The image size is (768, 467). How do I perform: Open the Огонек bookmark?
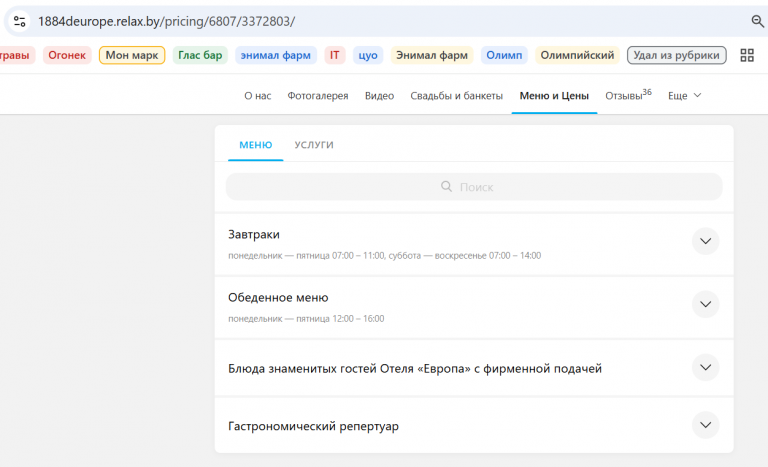[x=67, y=55]
